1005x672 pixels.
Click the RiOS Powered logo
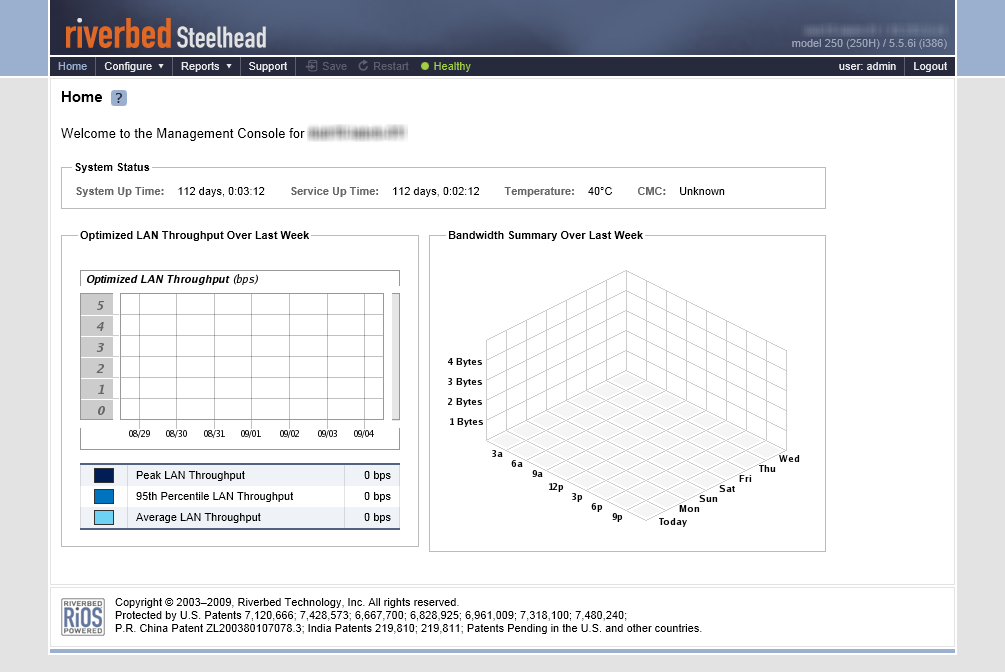pyautogui.click(x=83, y=617)
